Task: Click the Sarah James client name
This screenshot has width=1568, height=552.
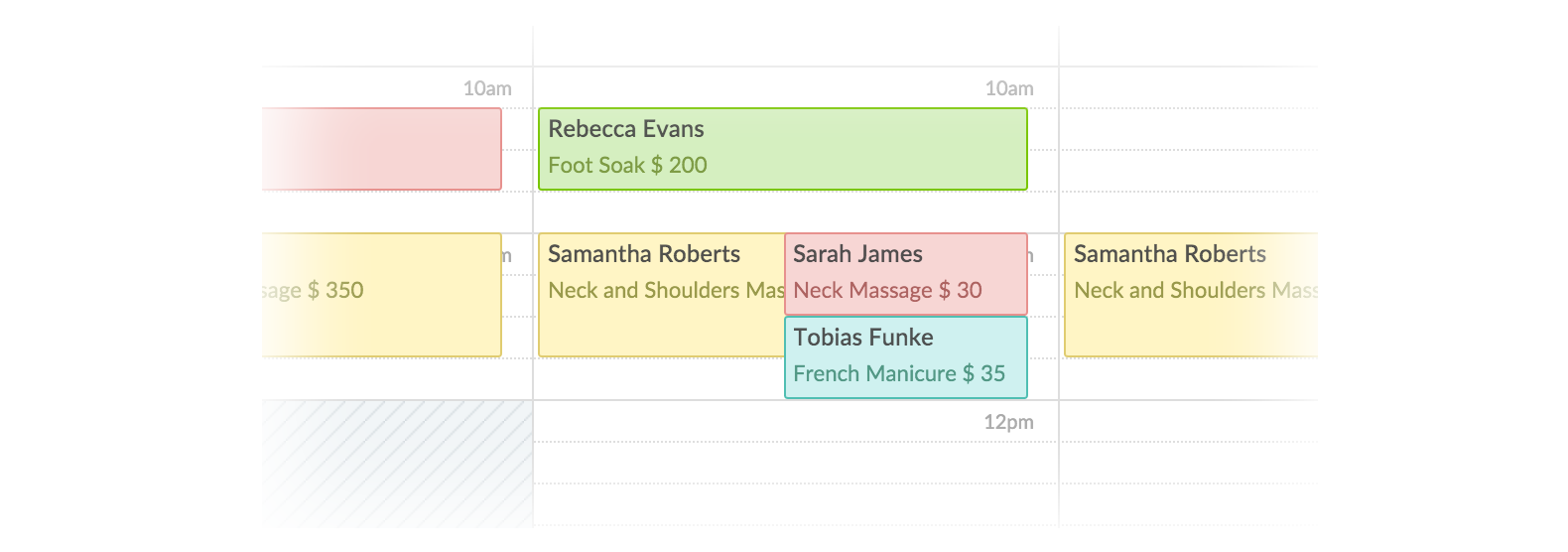Action: [x=857, y=254]
